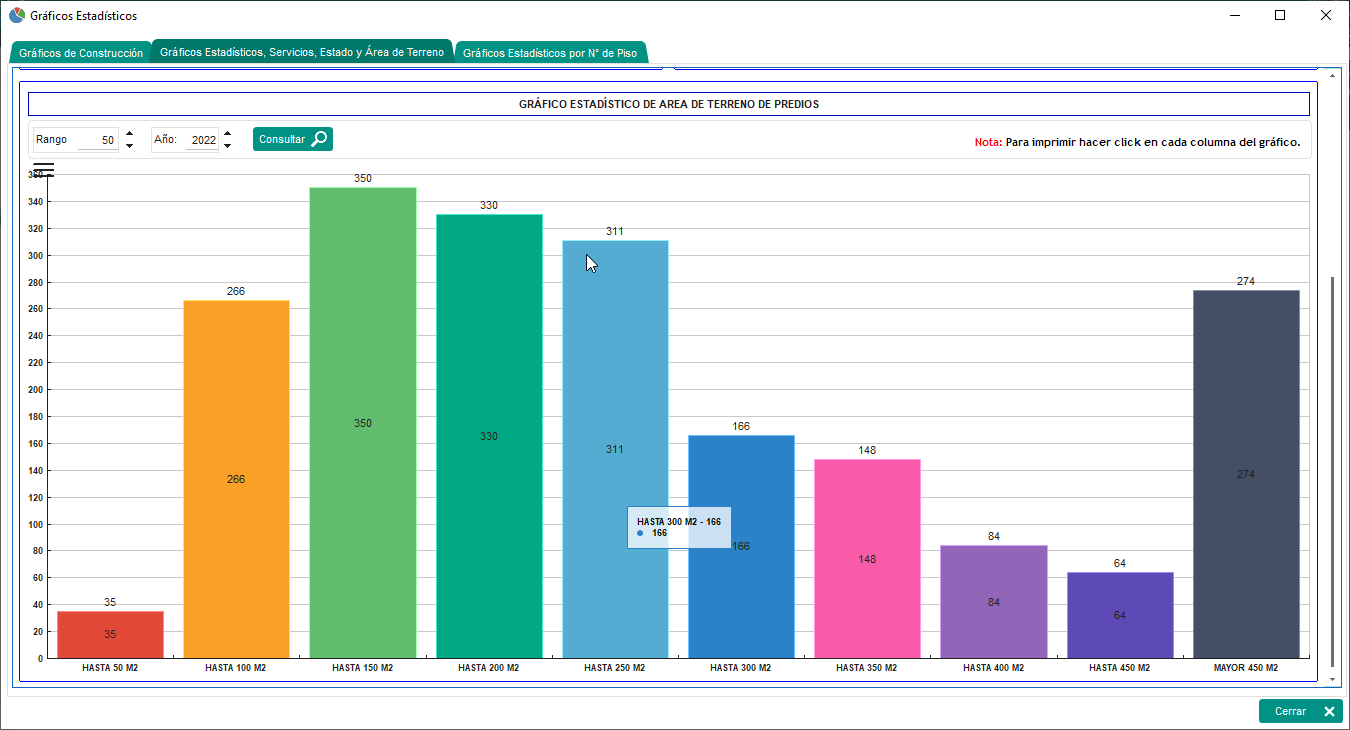Decrease the Año value with down arrow
The height and width of the screenshot is (730, 1350).
point(227,146)
